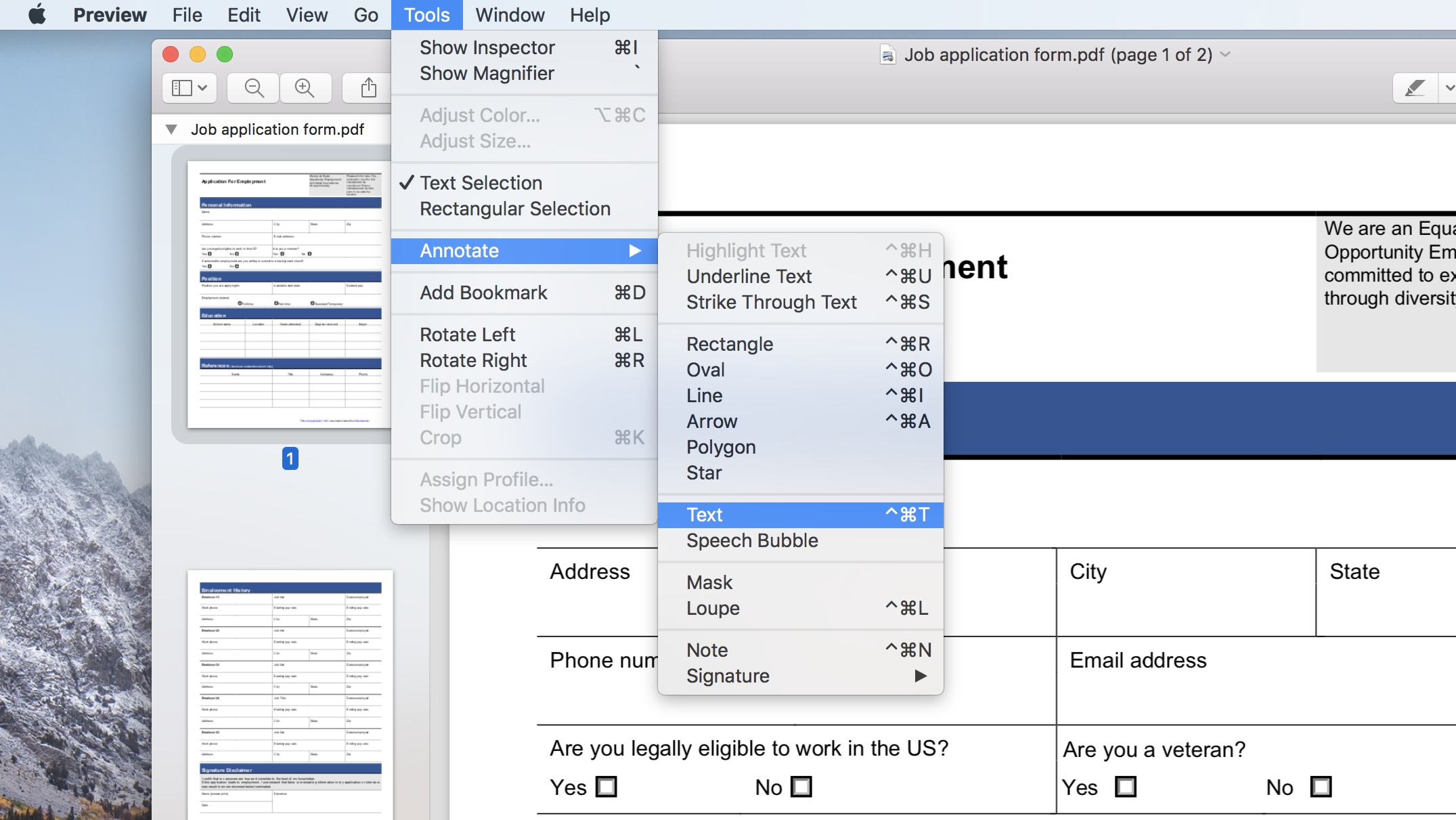Select the Highlight Text tool
This screenshot has height=820, width=1456.
pos(747,251)
